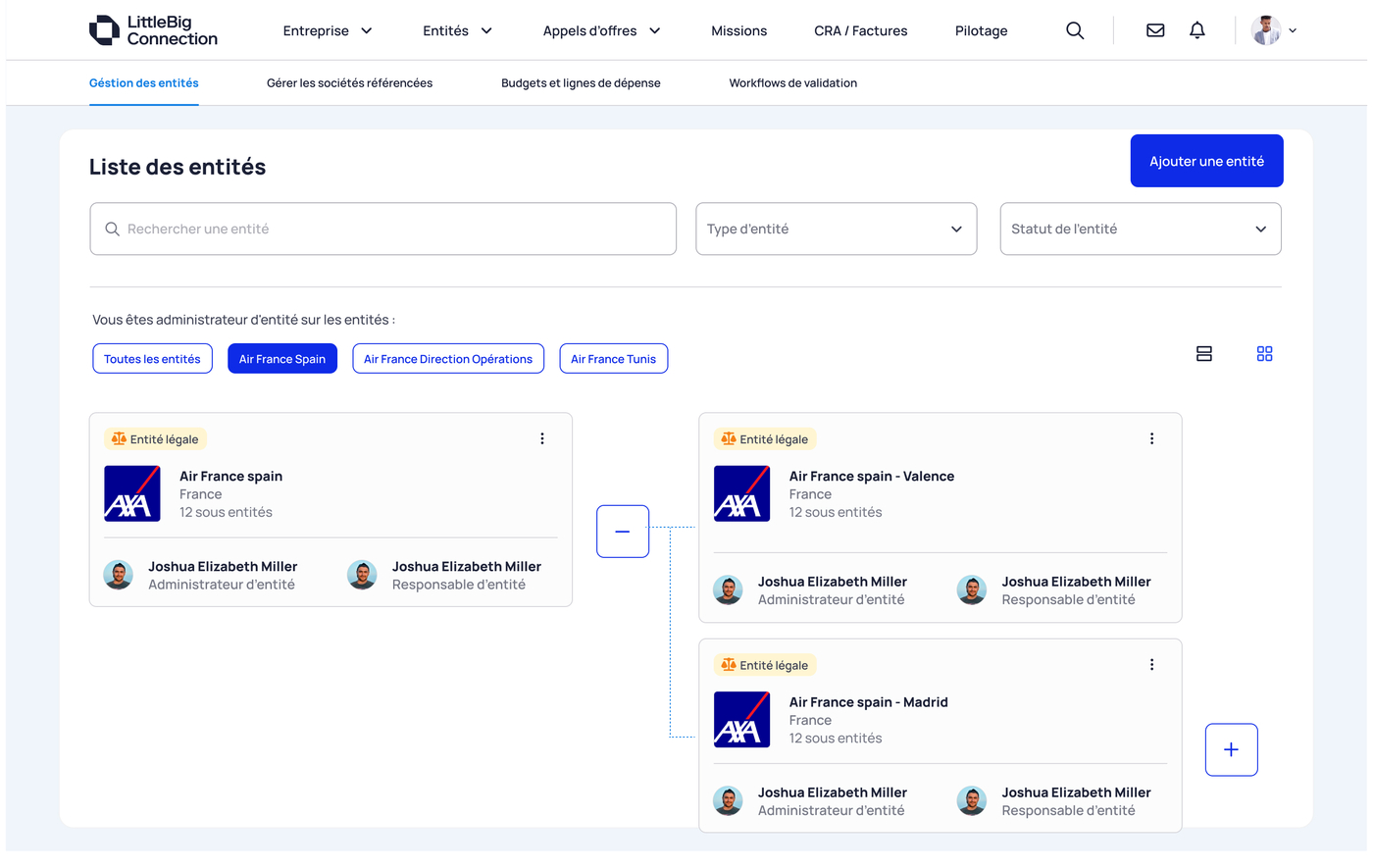1373x868 pixels.
Task: Open three-dot menu on Madrid card
Action: pos(1151,664)
